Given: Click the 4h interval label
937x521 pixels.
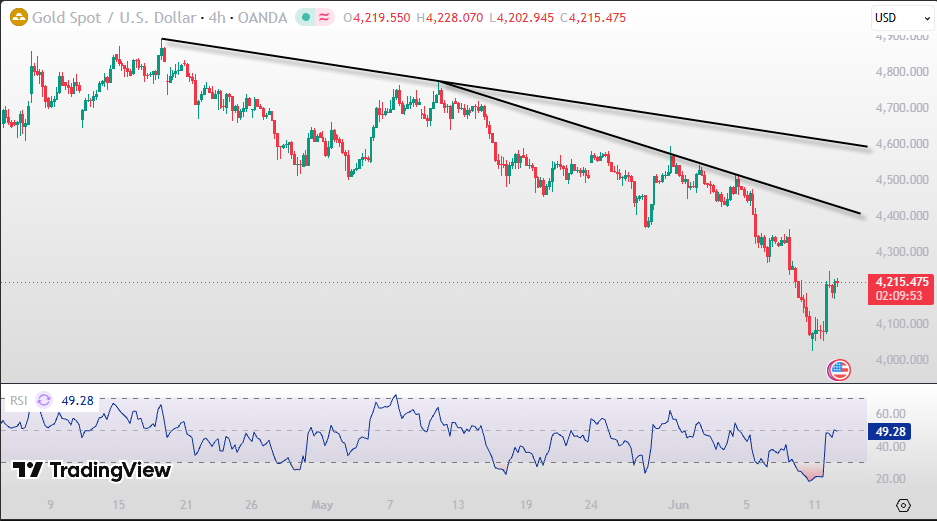Looking at the screenshot, I should (217, 18).
